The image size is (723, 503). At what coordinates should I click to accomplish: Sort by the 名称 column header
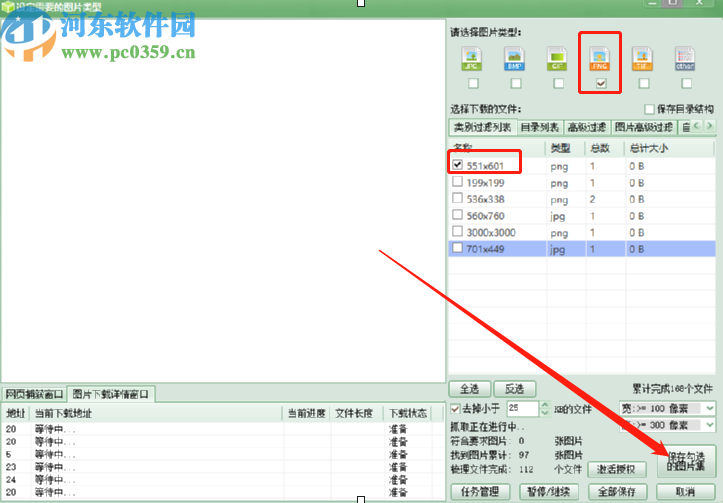click(x=497, y=148)
